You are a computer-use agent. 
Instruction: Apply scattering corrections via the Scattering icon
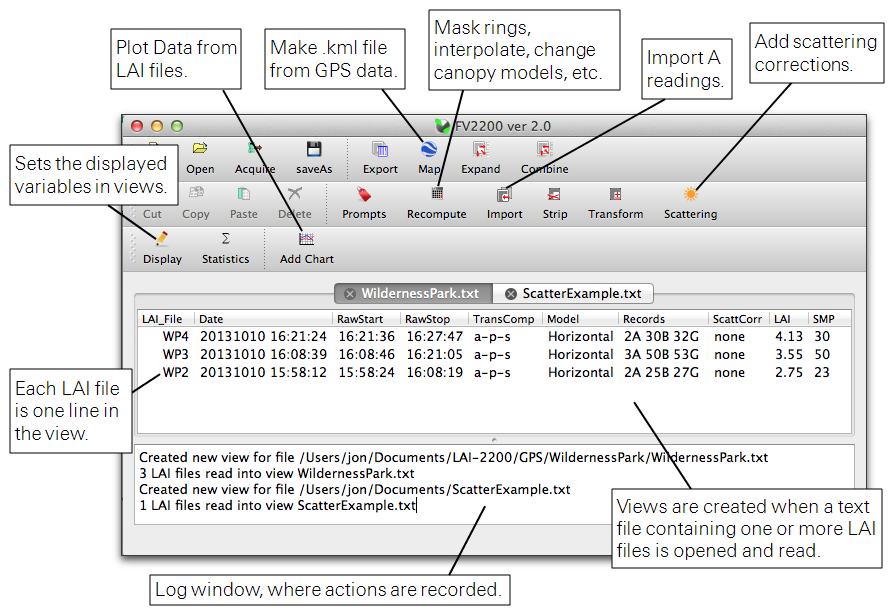690,200
